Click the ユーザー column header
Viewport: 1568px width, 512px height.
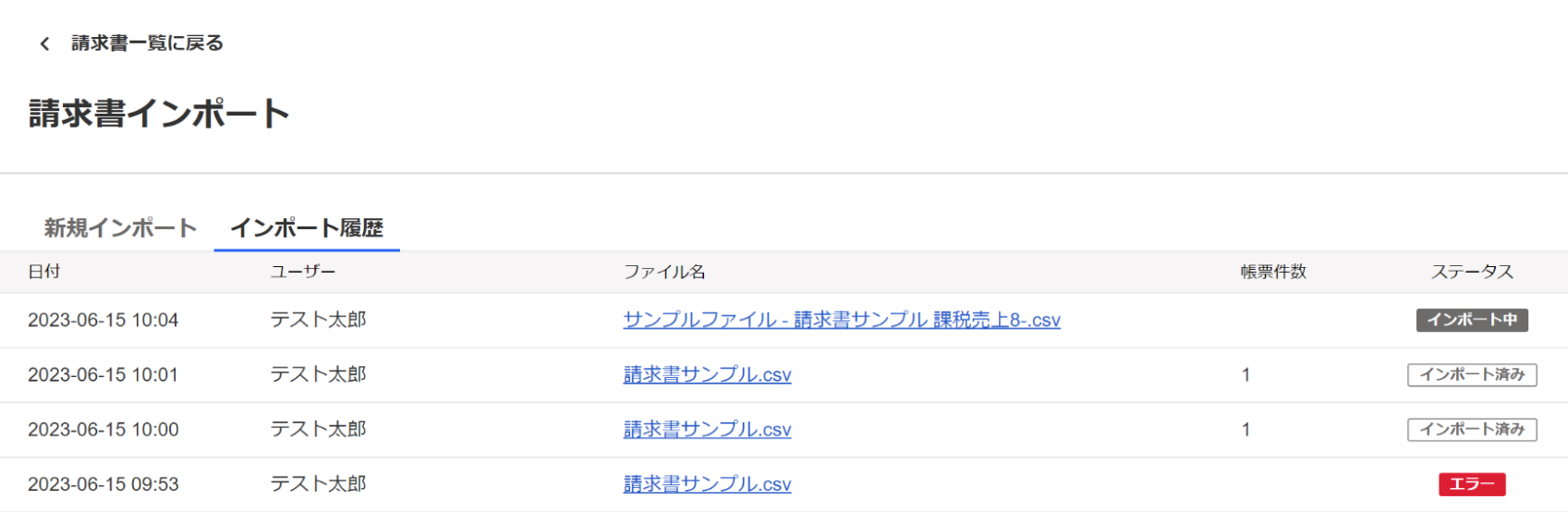click(x=303, y=272)
